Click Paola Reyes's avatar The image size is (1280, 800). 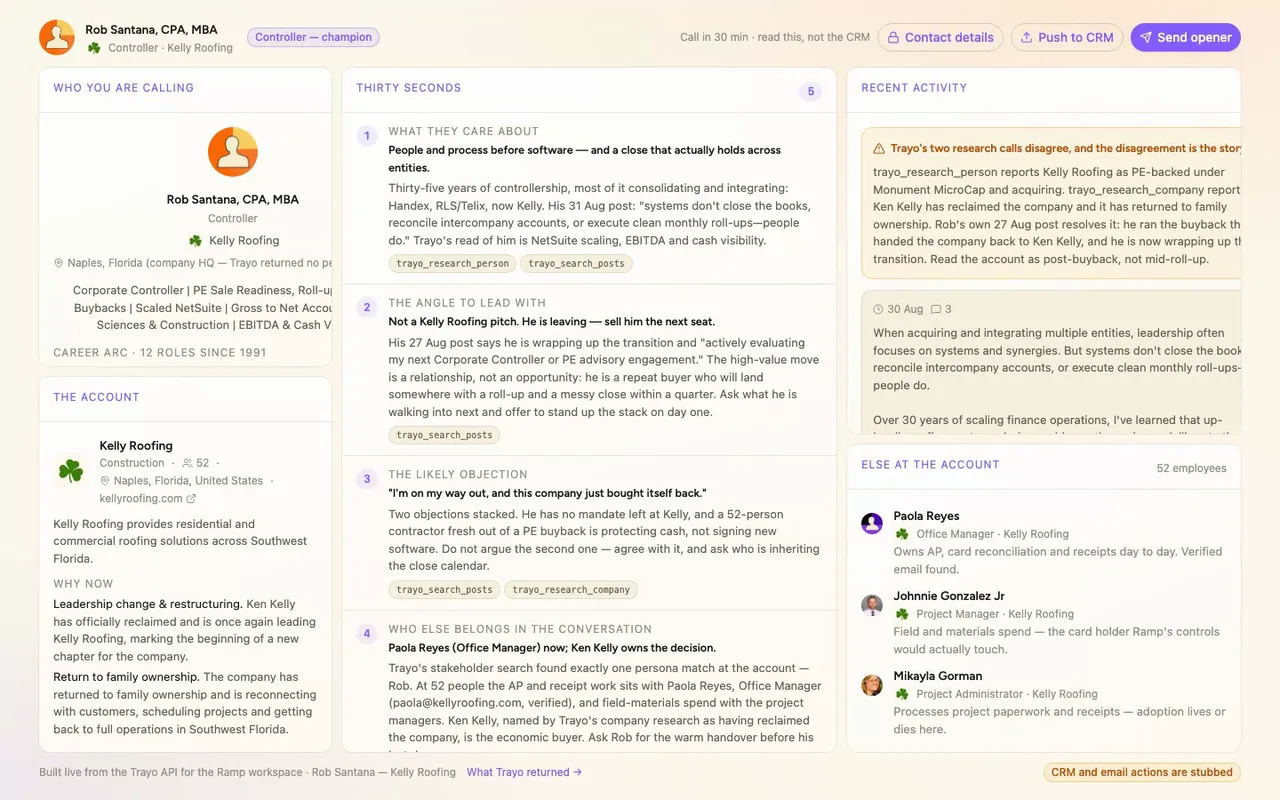pos(872,524)
